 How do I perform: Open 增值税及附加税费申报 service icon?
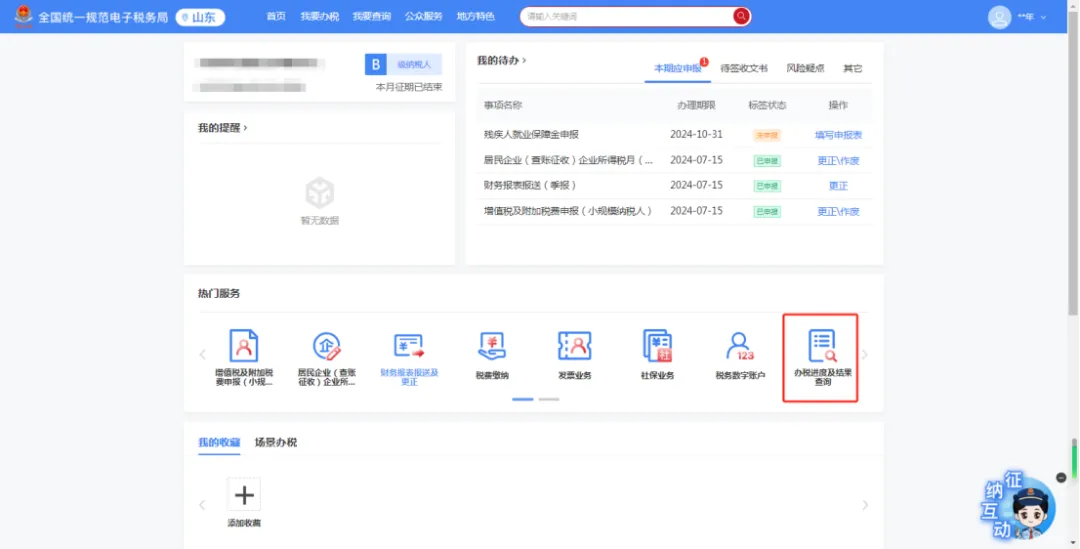244,346
